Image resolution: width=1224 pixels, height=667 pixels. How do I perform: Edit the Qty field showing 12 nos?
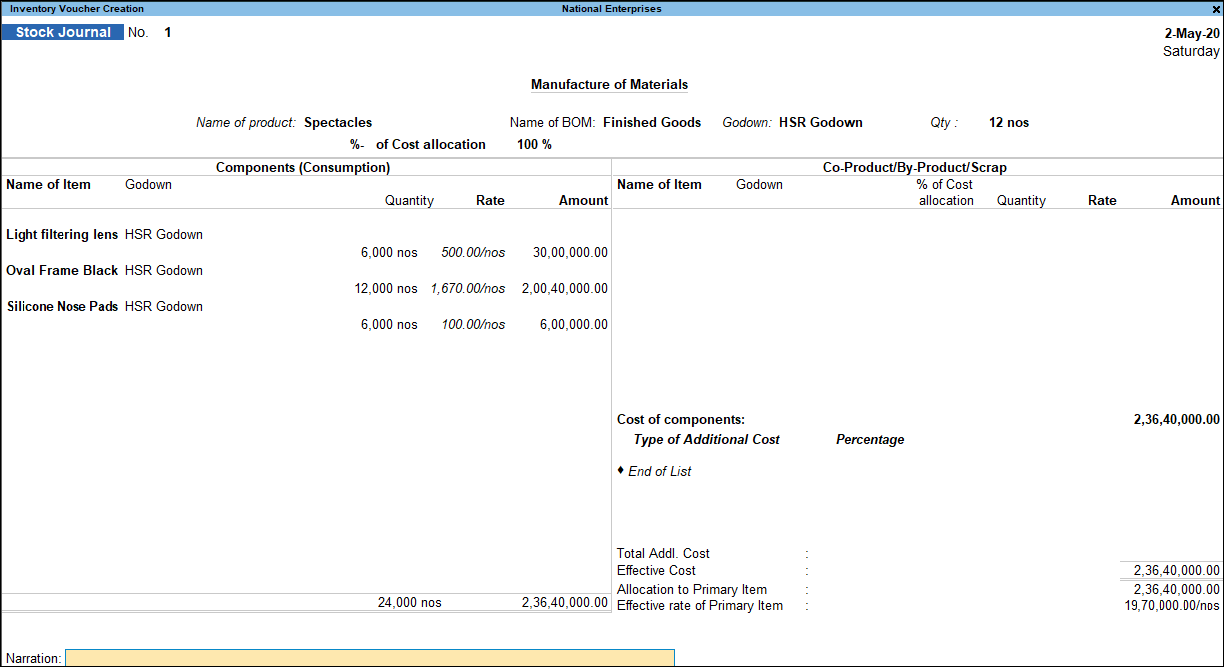(1008, 122)
